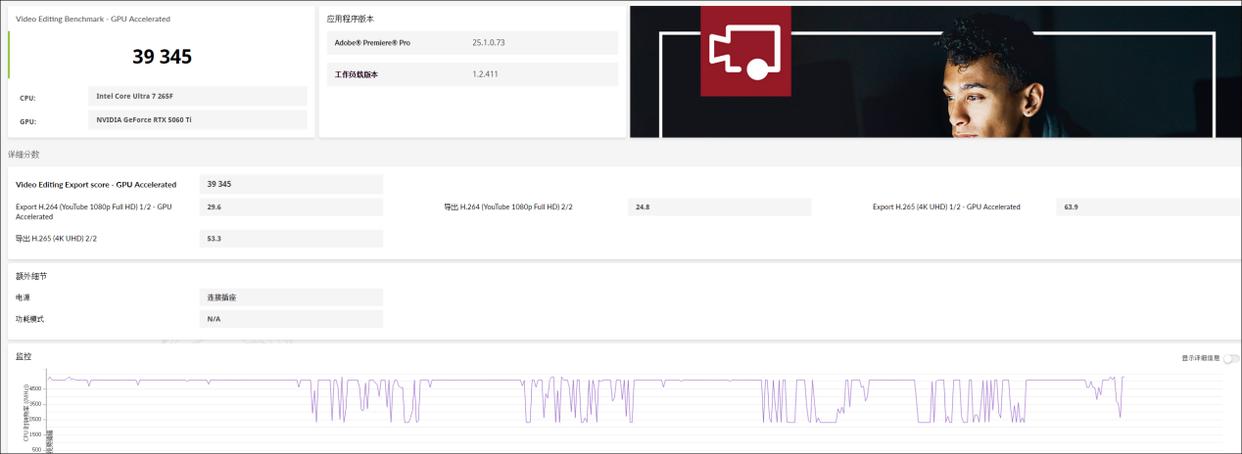Viewport: 1242px width, 454px height.
Task: Click the overall score 39 345
Action: (x=162, y=57)
